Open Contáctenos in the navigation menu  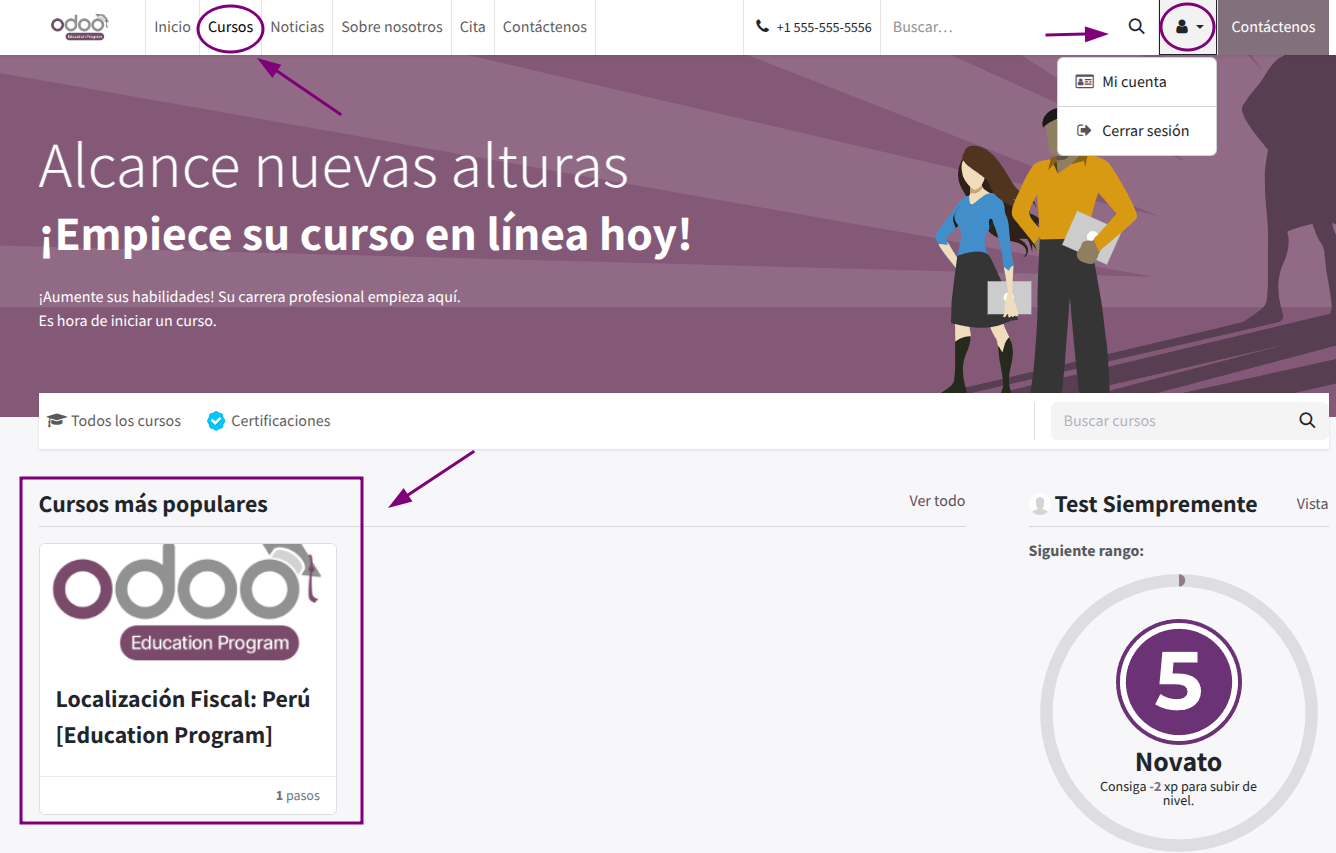pos(545,27)
